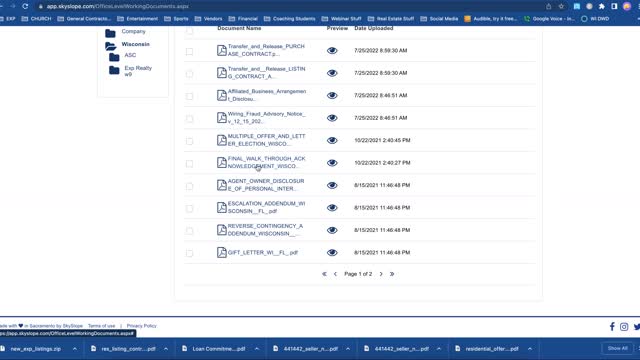The height and width of the screenshot is (360, 640).
Task: Check the Transfer_and_Release_PURCHASE_CONTRACT row checkbox
Action: coord(189,51)
